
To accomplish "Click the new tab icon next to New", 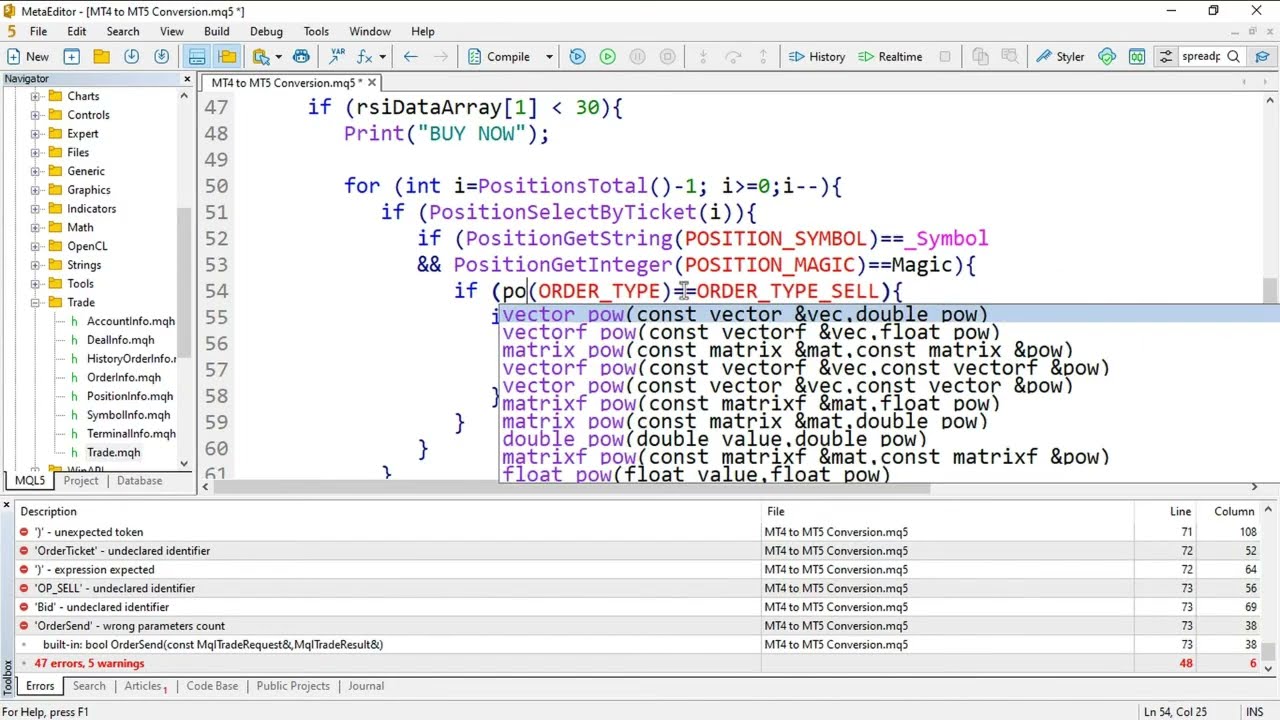I will click(71, 57).
